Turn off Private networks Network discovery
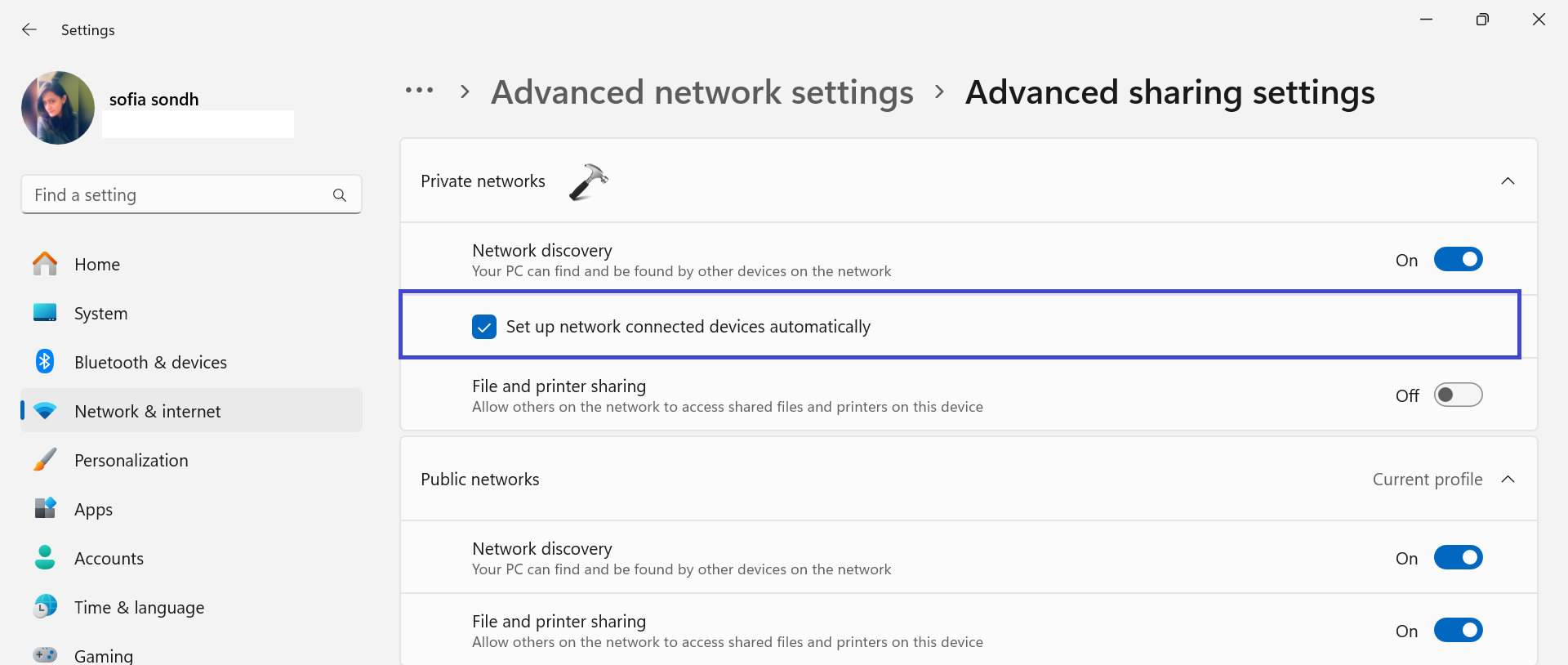 pos(1458,260)
